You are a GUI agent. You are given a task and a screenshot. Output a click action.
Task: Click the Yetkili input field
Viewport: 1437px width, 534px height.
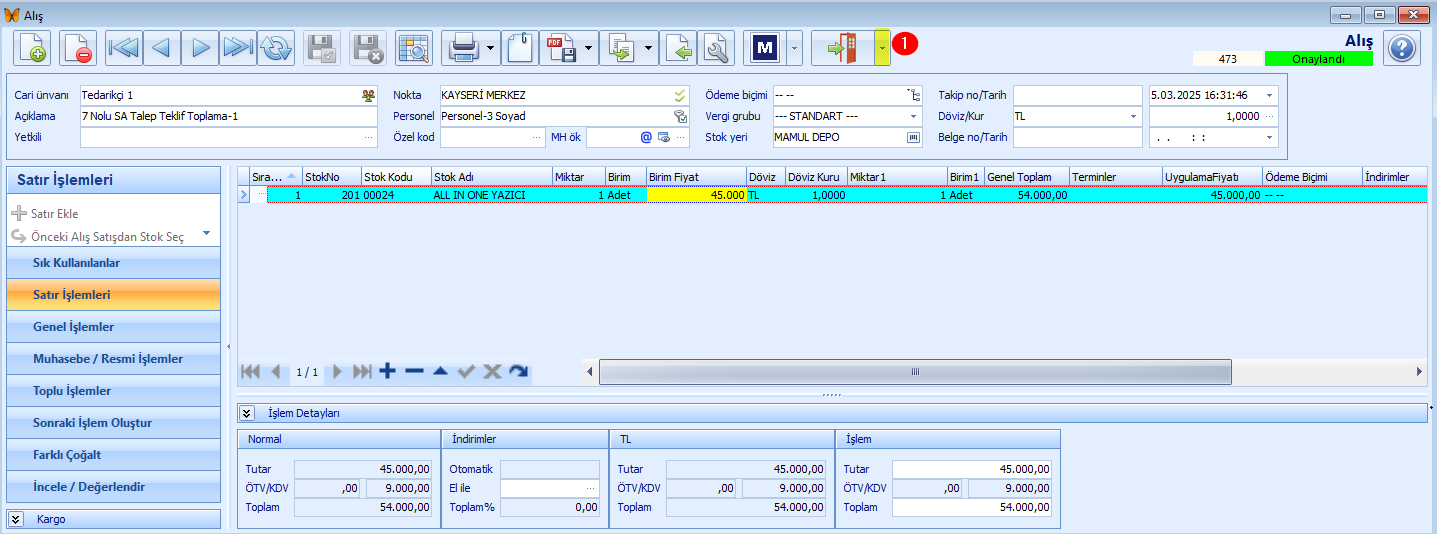tap(229, 137)
